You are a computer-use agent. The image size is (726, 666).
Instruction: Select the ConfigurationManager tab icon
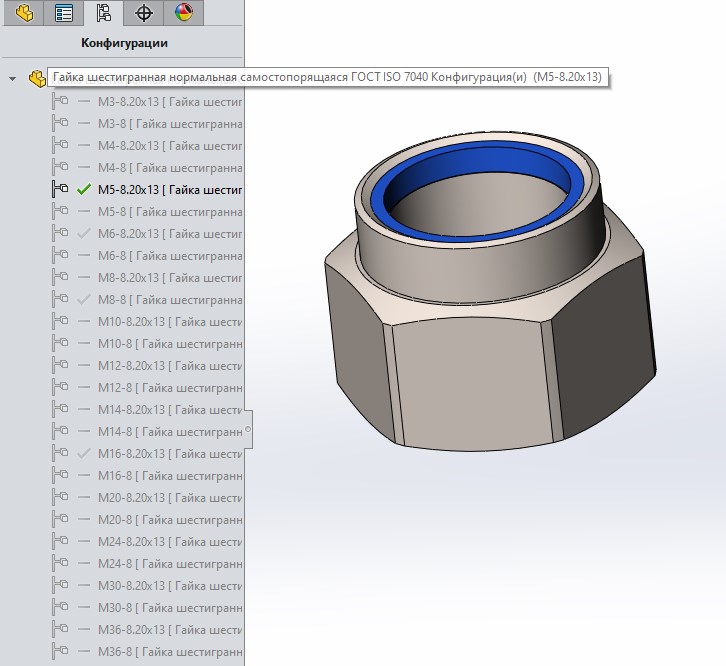pos(103,13)
